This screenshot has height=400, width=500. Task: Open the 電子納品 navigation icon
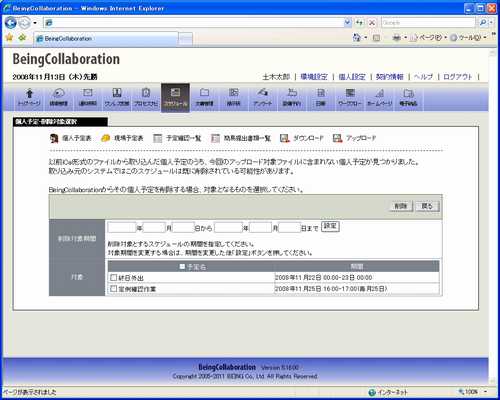408,97
